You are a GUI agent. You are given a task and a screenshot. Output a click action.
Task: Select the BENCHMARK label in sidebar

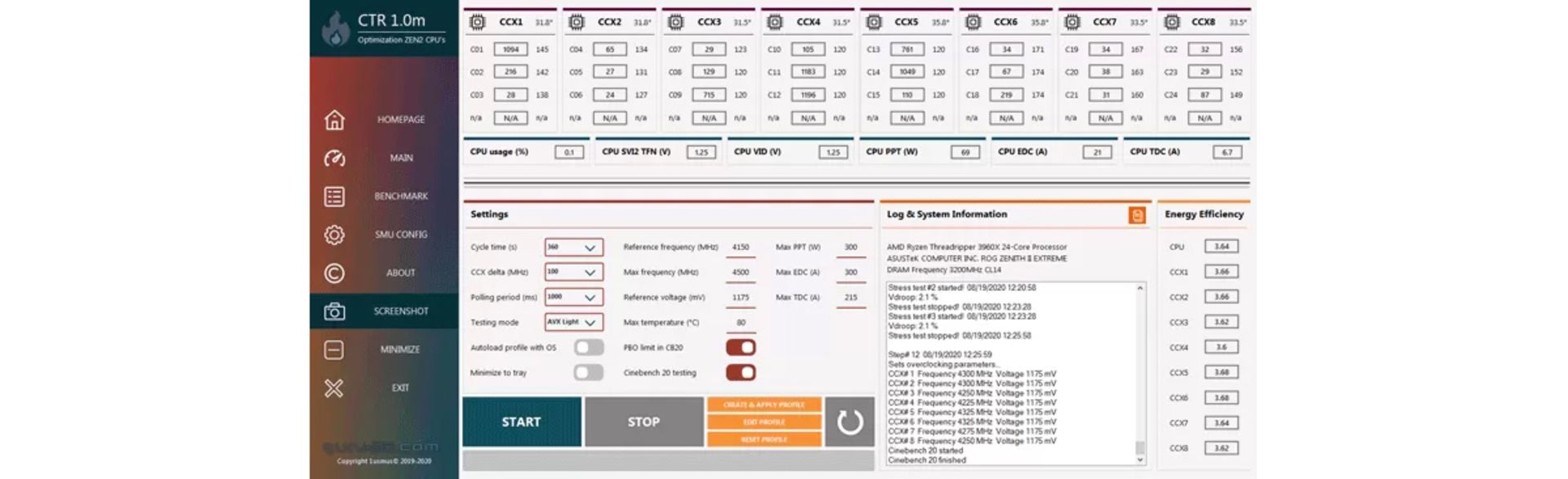click(400, 196)
